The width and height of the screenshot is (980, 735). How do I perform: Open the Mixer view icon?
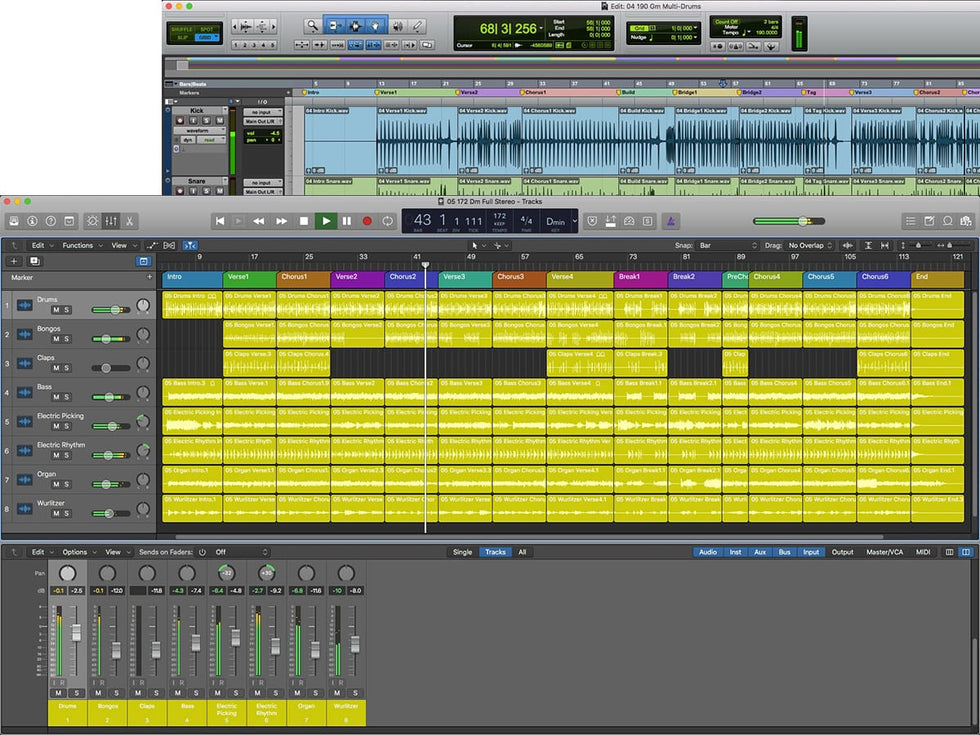(x=112, y=221)
